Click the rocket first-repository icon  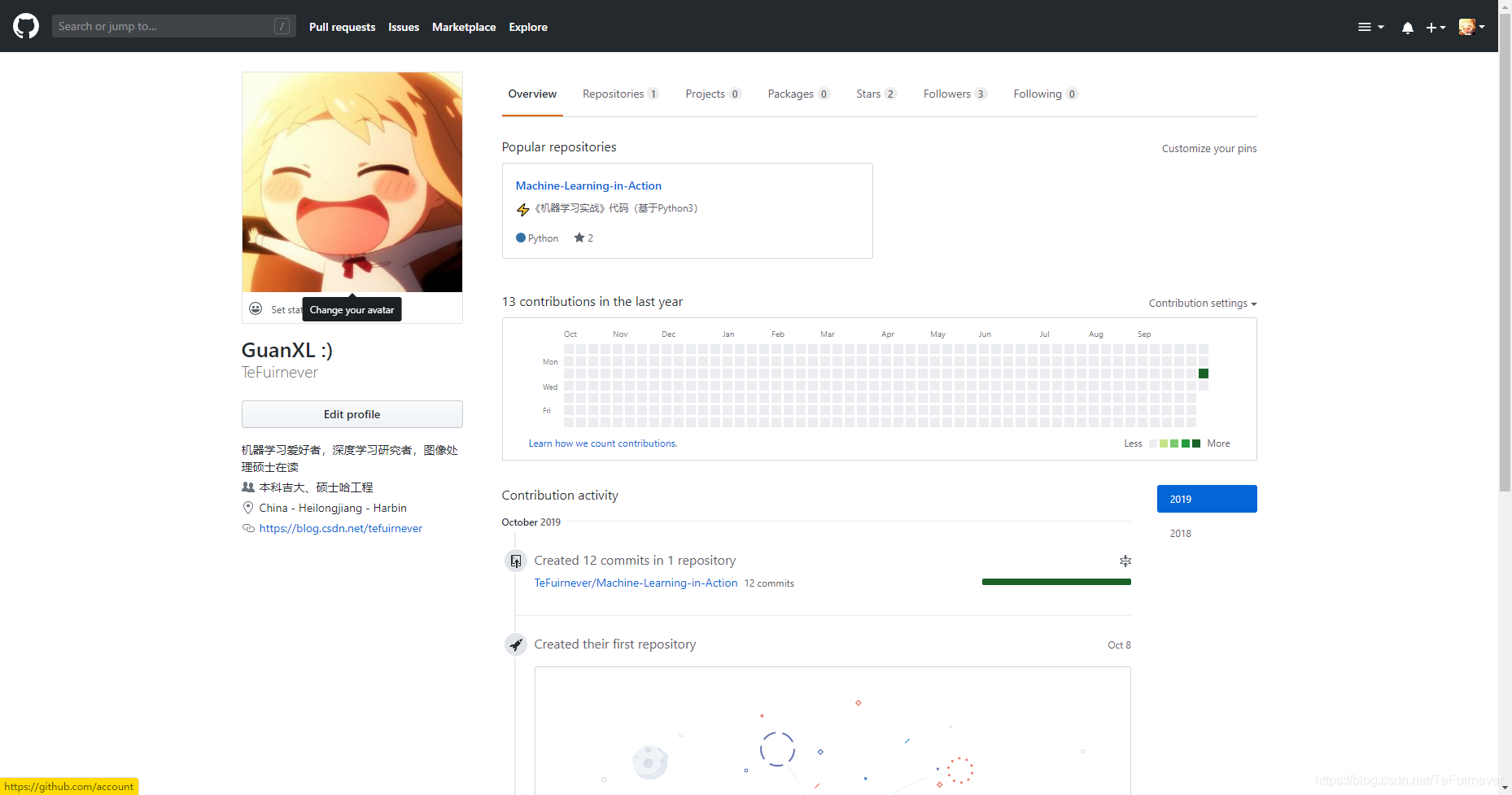tap(516, 644)
